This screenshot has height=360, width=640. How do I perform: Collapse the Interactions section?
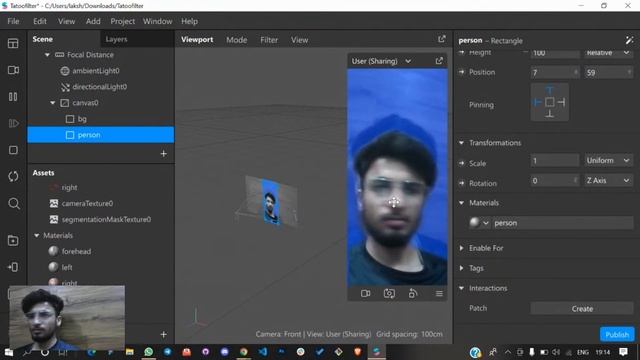coord(461,288)
